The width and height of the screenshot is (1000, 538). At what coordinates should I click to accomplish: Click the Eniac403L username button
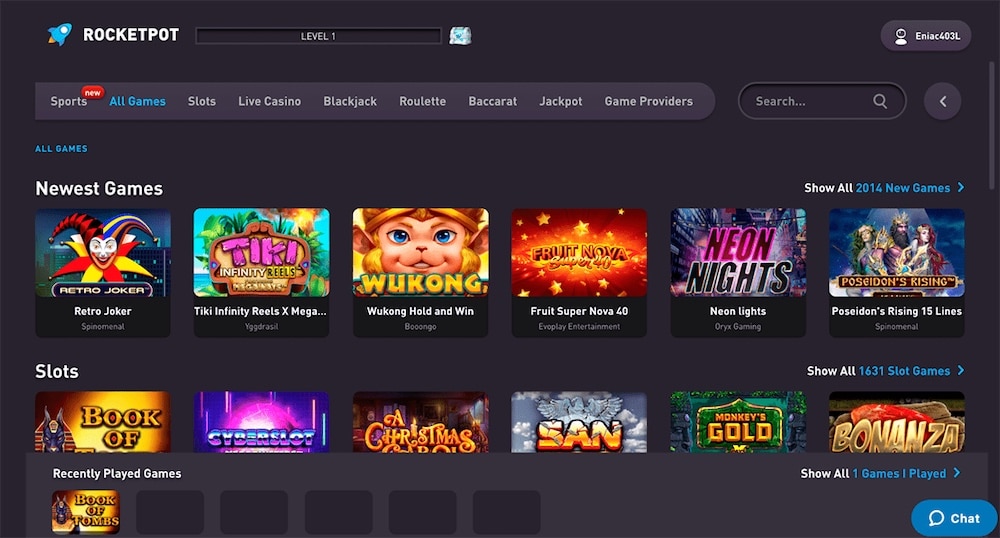926,36
